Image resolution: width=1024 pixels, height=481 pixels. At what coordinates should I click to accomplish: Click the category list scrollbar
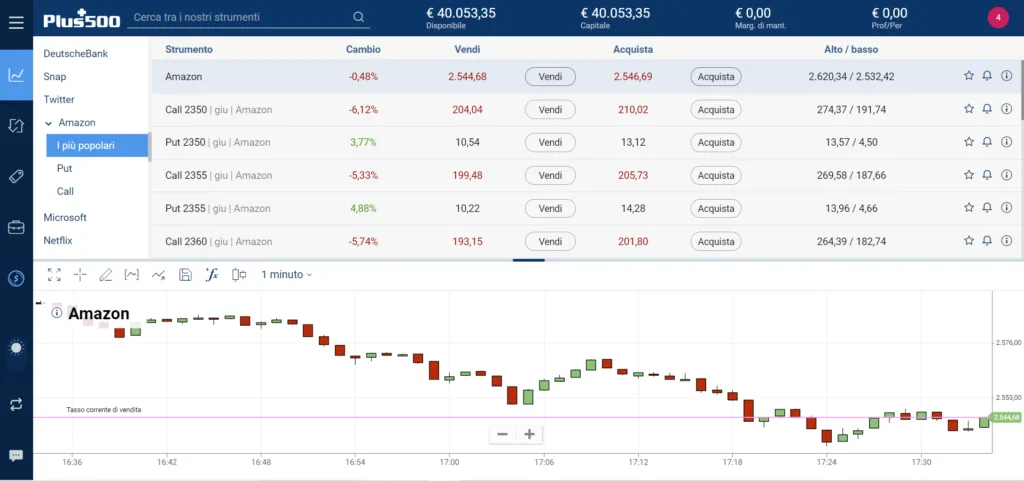coord(150,147)
